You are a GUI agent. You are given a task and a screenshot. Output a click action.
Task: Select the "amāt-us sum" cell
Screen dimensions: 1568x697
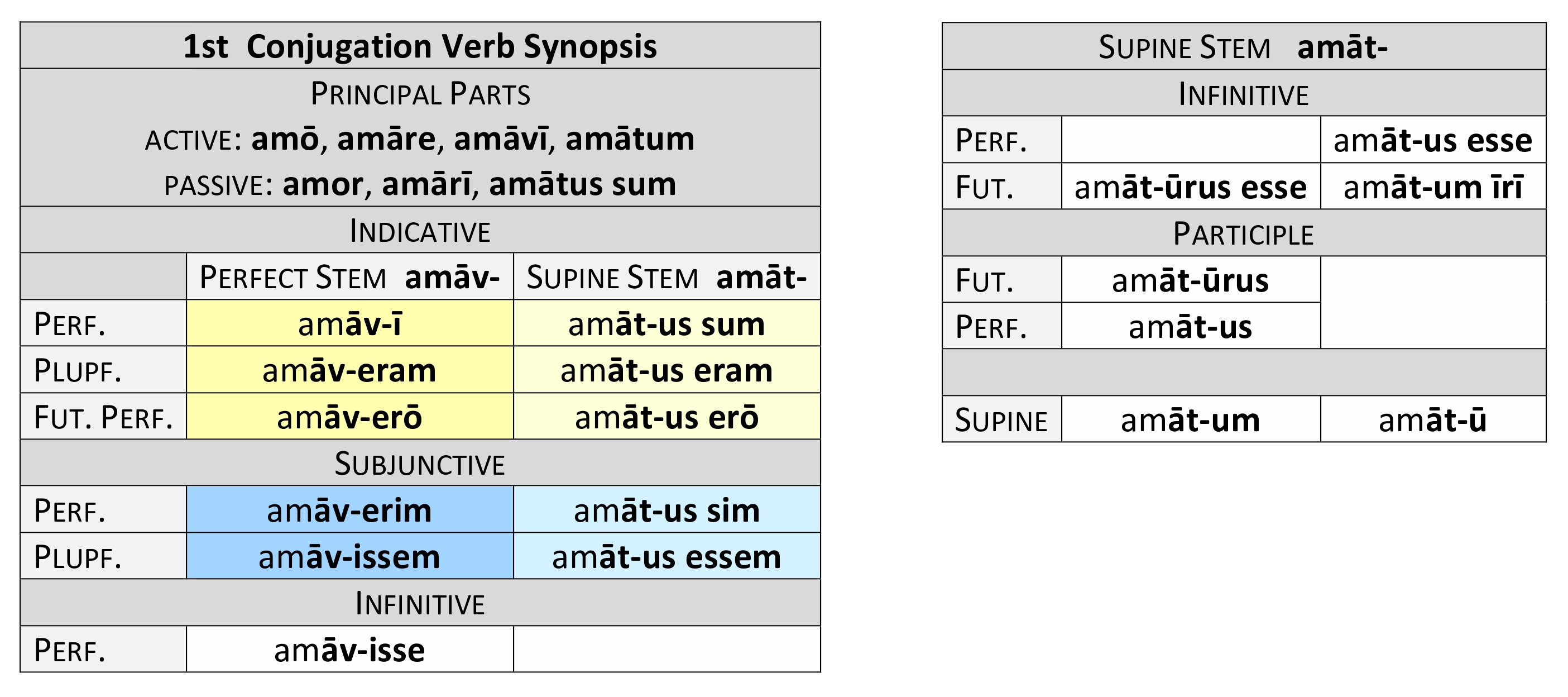coord(666,323)
